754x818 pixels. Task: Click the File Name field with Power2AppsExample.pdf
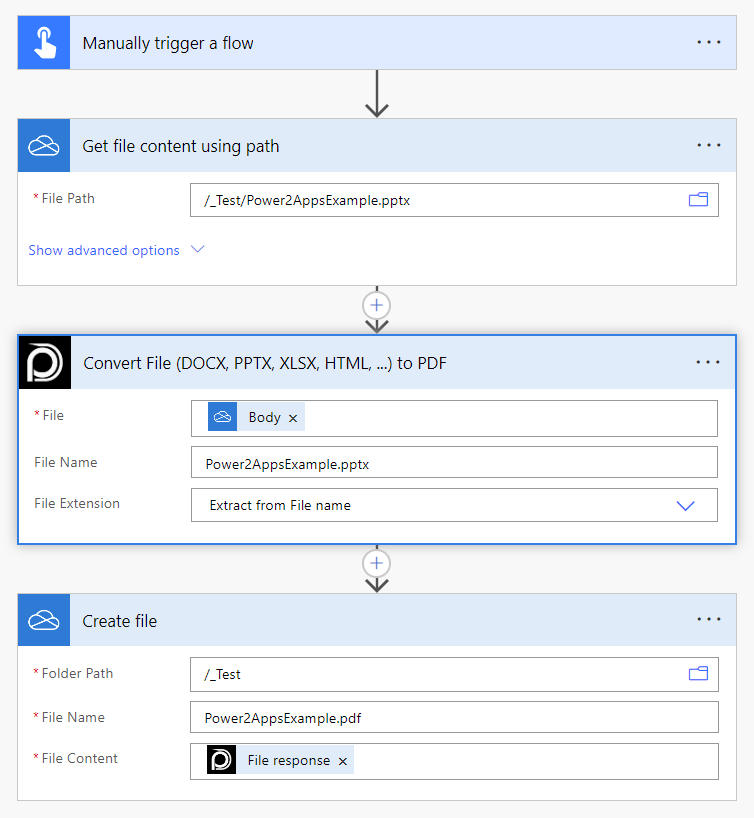pyautogui.click(x=453, y=717)
